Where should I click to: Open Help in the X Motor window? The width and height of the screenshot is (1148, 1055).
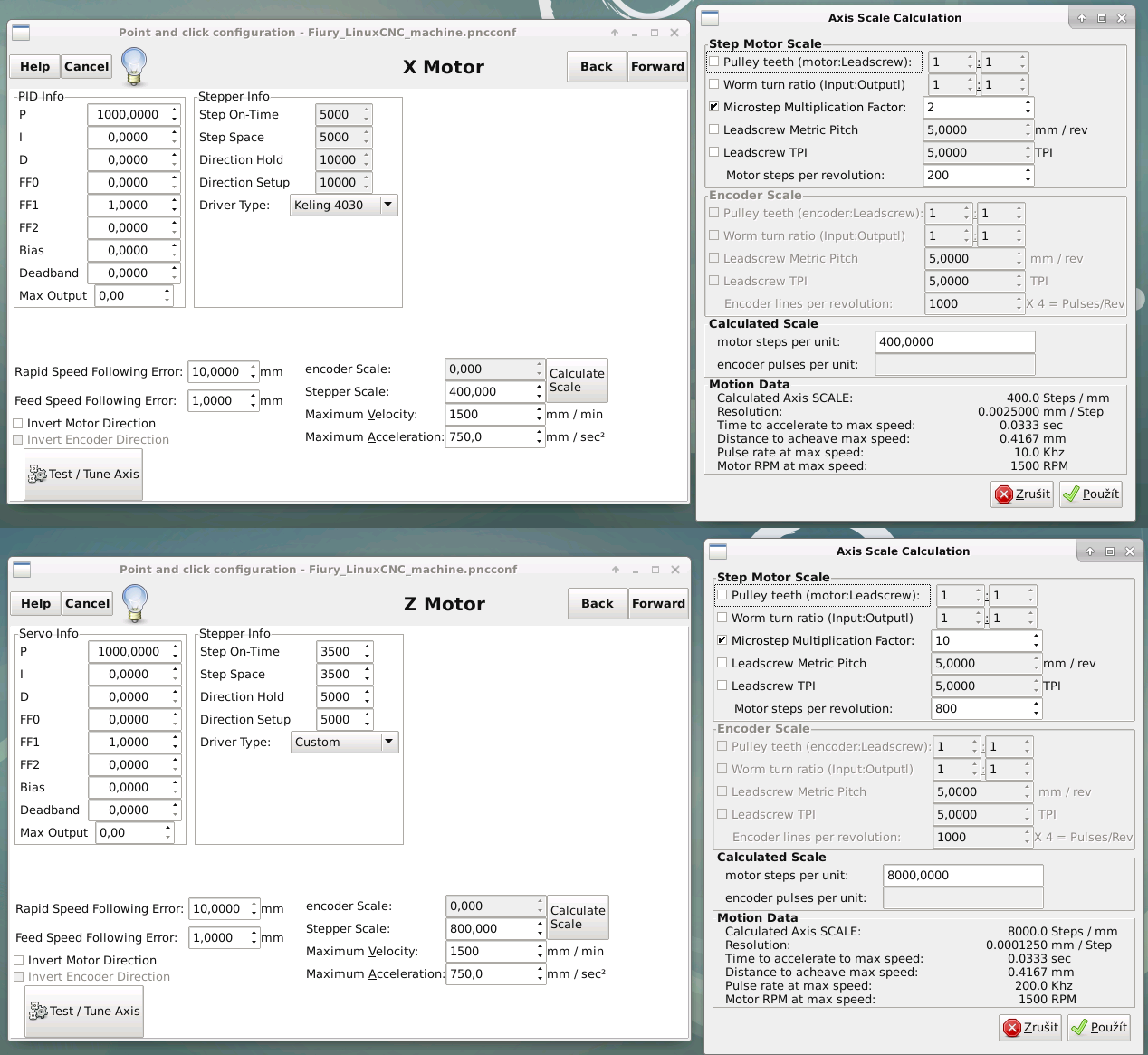coord(35,66)
